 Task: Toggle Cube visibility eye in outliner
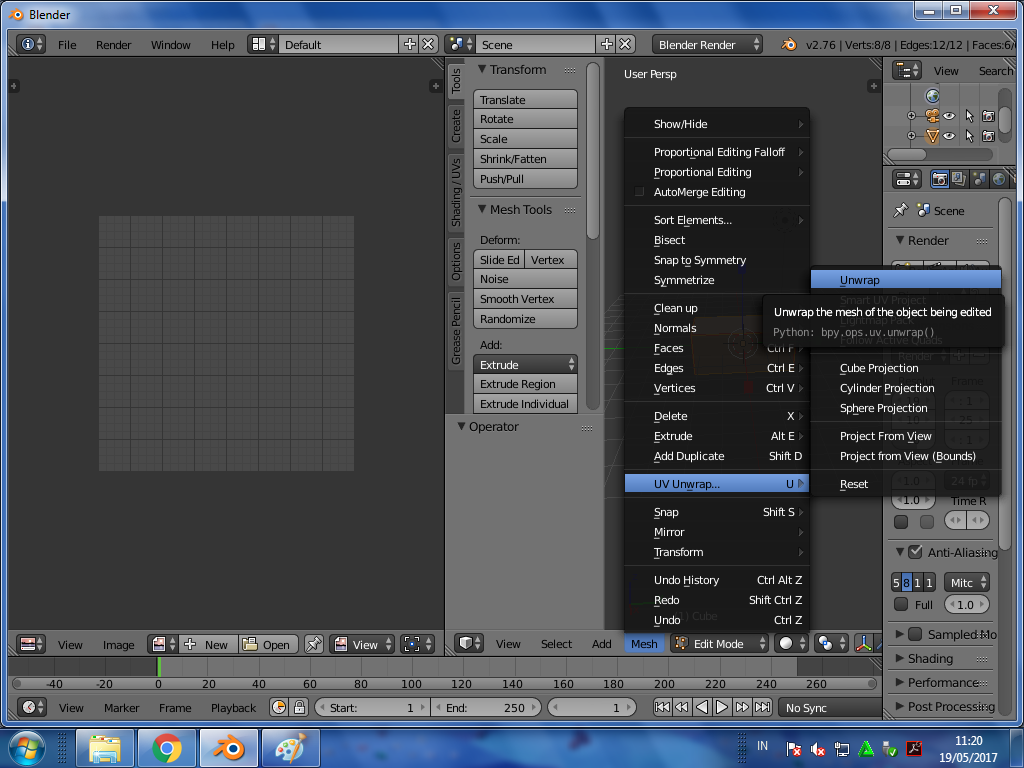tap(949, 136)
